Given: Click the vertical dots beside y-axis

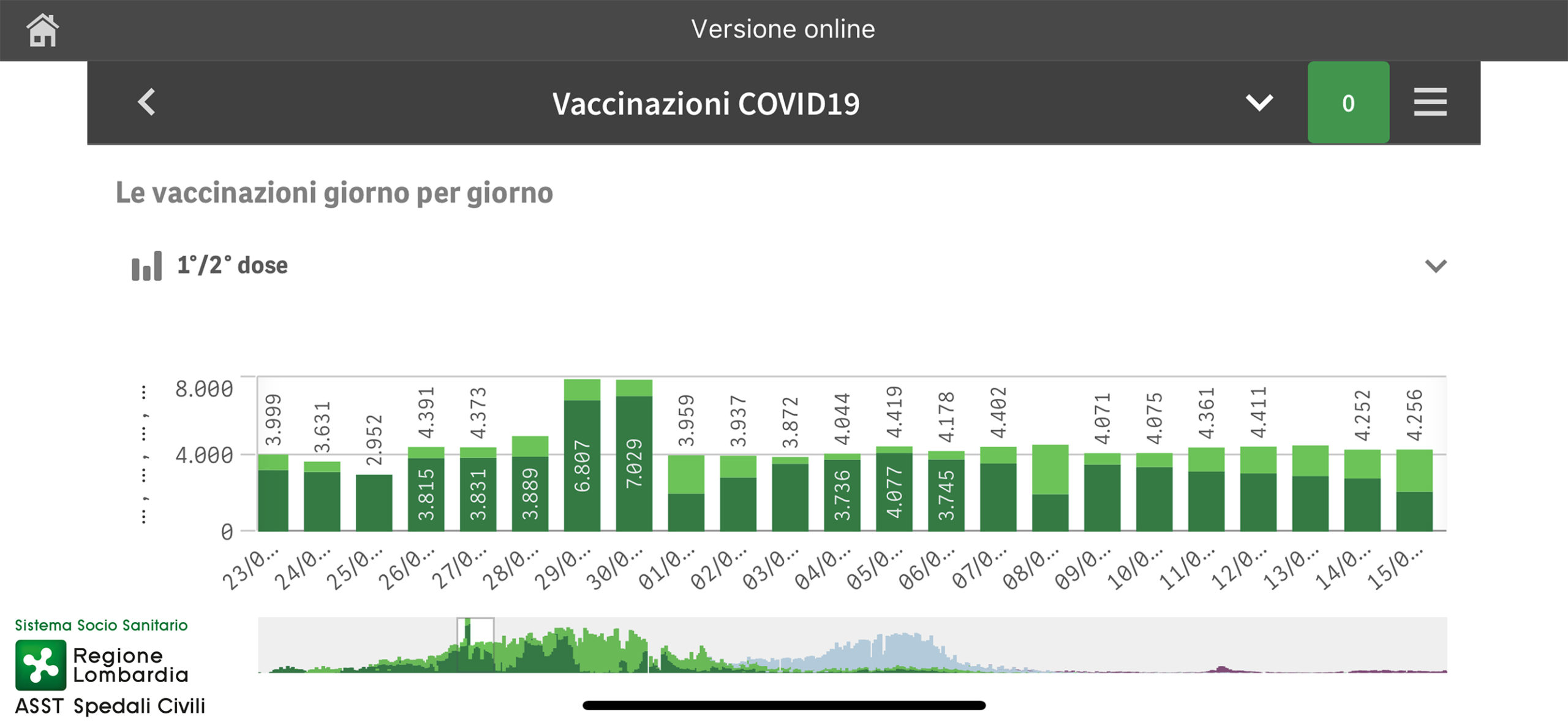Looking at the screenshot, I should tap(144, 454).
